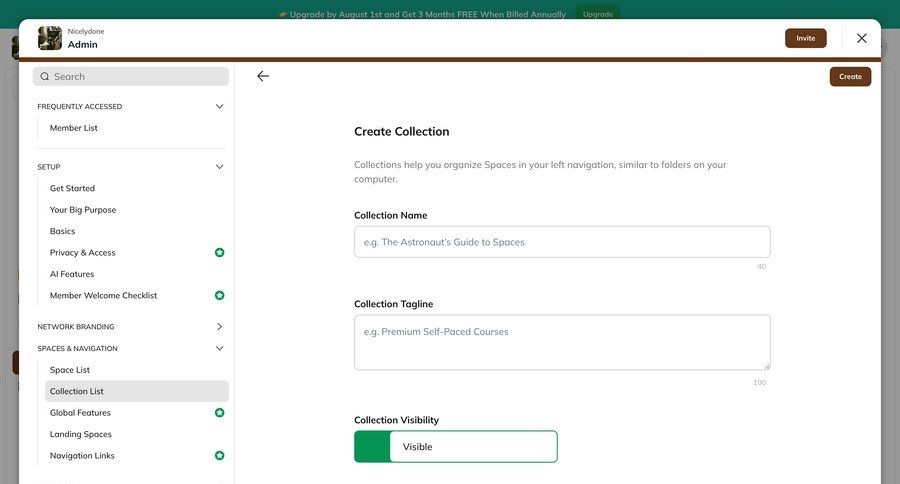Click the Nicelydone network avatar
900x484 pixels.
(x=50, y=38)
